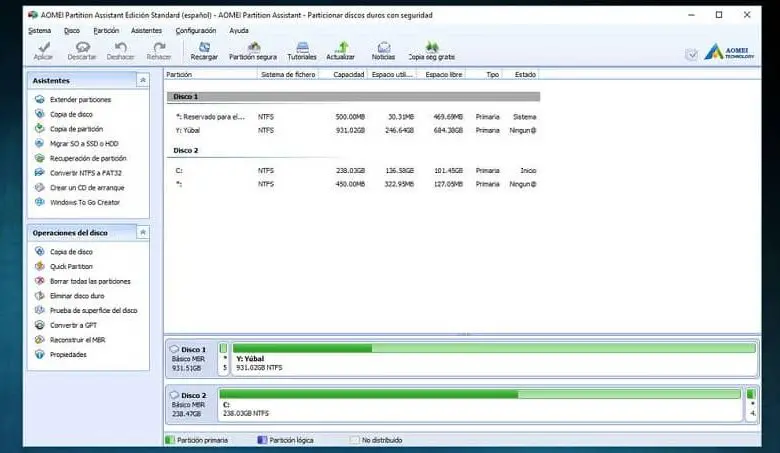Open the Tutoriales toolbar icon

click(302, 51)
